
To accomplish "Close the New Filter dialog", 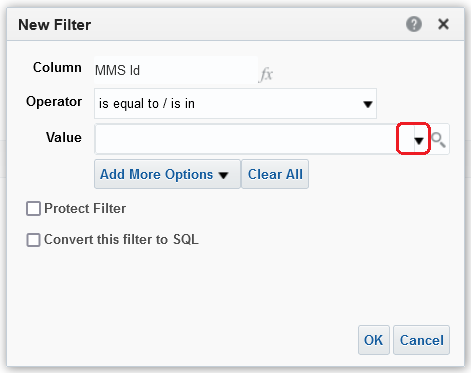I will coord(443,24).
